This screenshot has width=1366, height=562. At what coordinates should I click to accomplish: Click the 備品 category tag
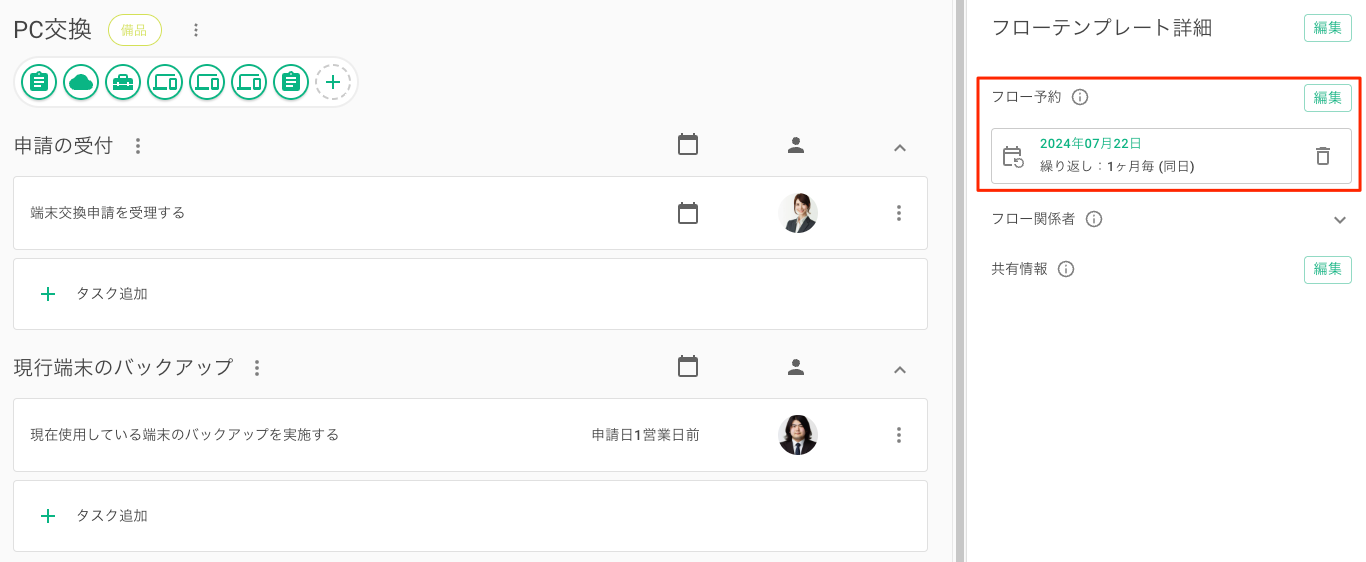(134, 30)
